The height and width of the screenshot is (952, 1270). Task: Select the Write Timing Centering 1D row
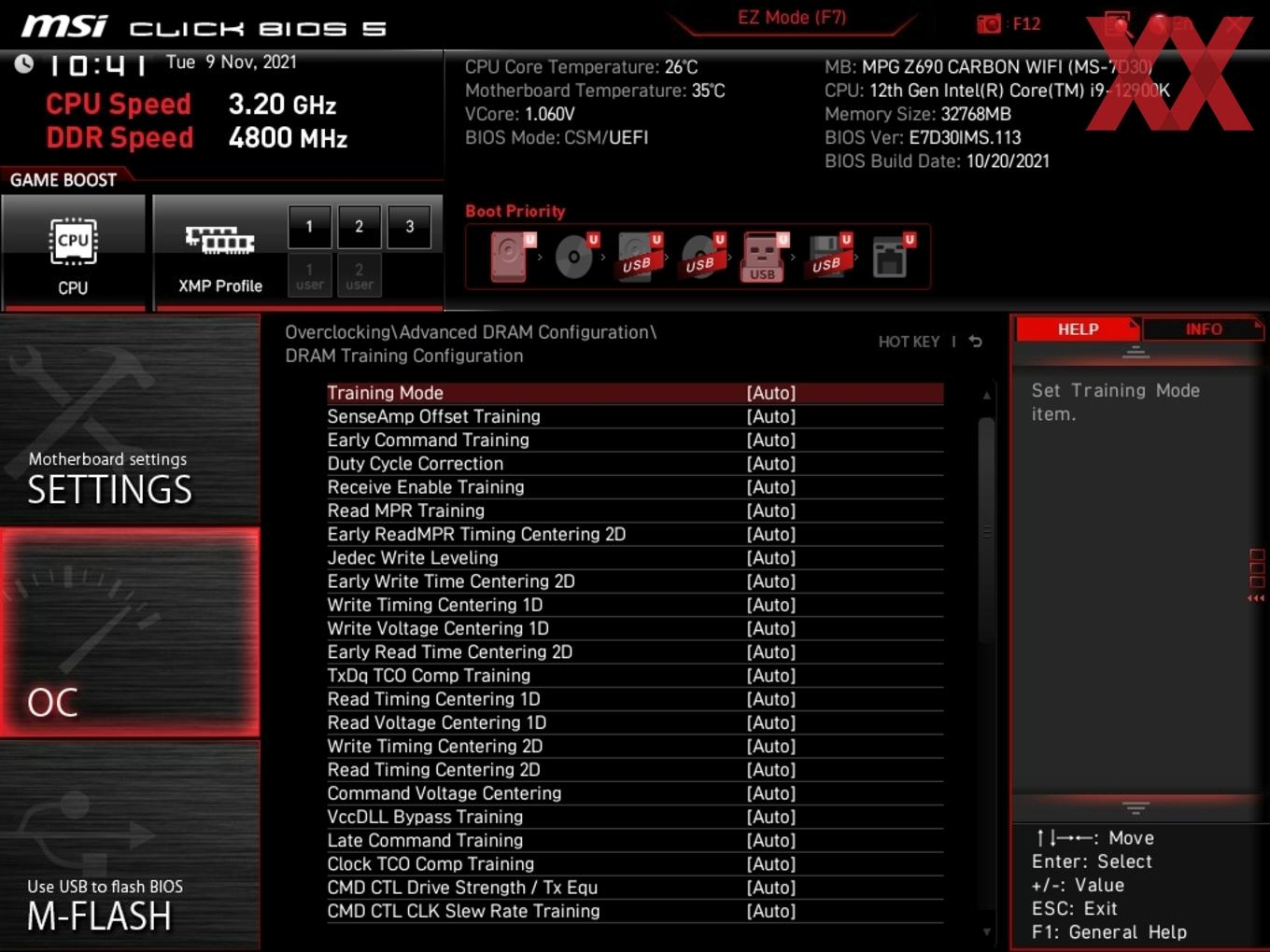click(x=635, y=605)
